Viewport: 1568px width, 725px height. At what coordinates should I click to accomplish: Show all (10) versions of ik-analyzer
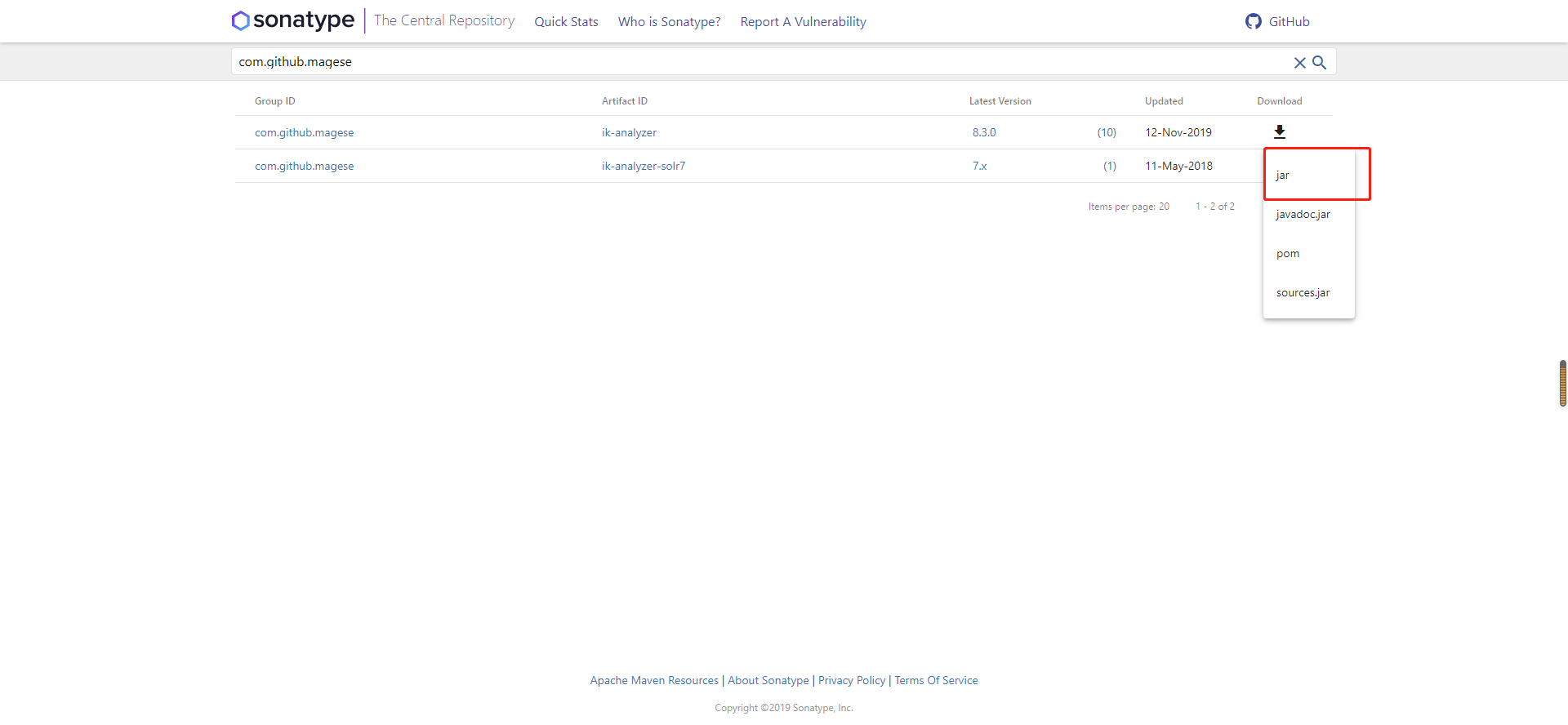tap(1107, 132)
